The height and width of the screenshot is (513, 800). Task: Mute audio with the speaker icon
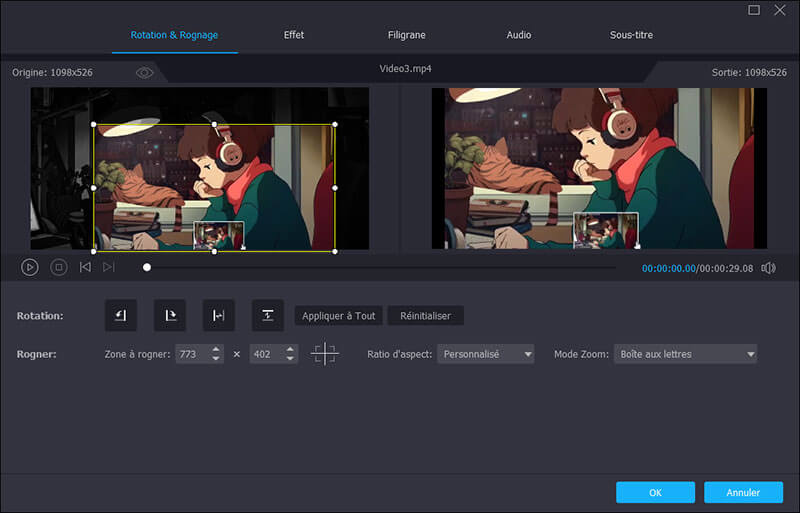(x=768, y=268)
